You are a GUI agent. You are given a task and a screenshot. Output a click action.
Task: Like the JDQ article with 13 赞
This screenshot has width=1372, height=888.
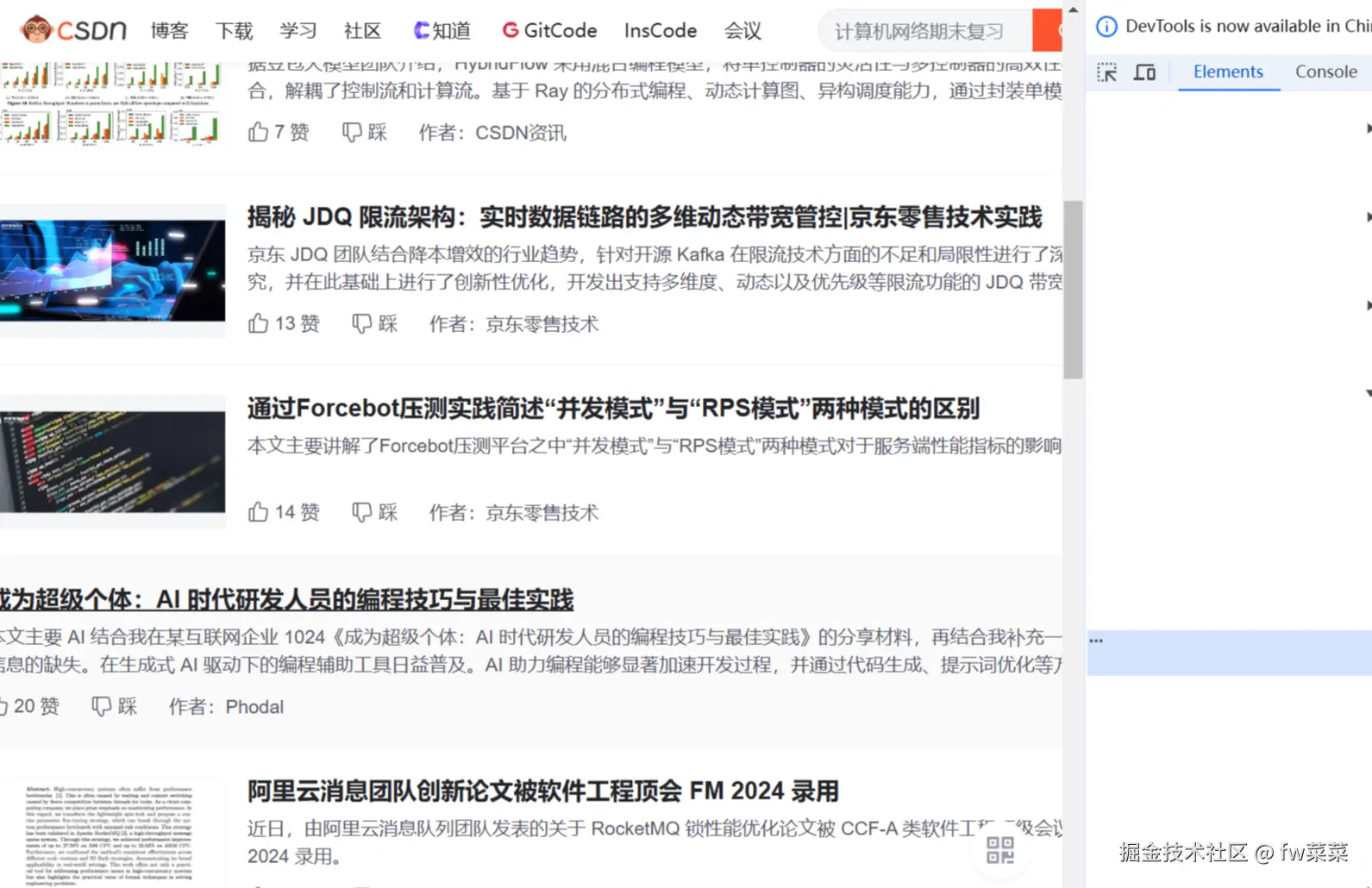(x=284, y=323)
